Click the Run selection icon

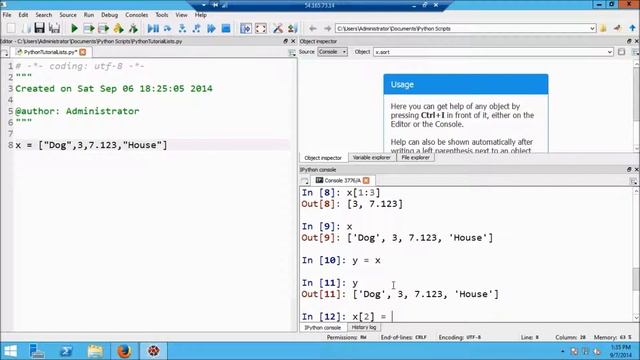[118, 28]
